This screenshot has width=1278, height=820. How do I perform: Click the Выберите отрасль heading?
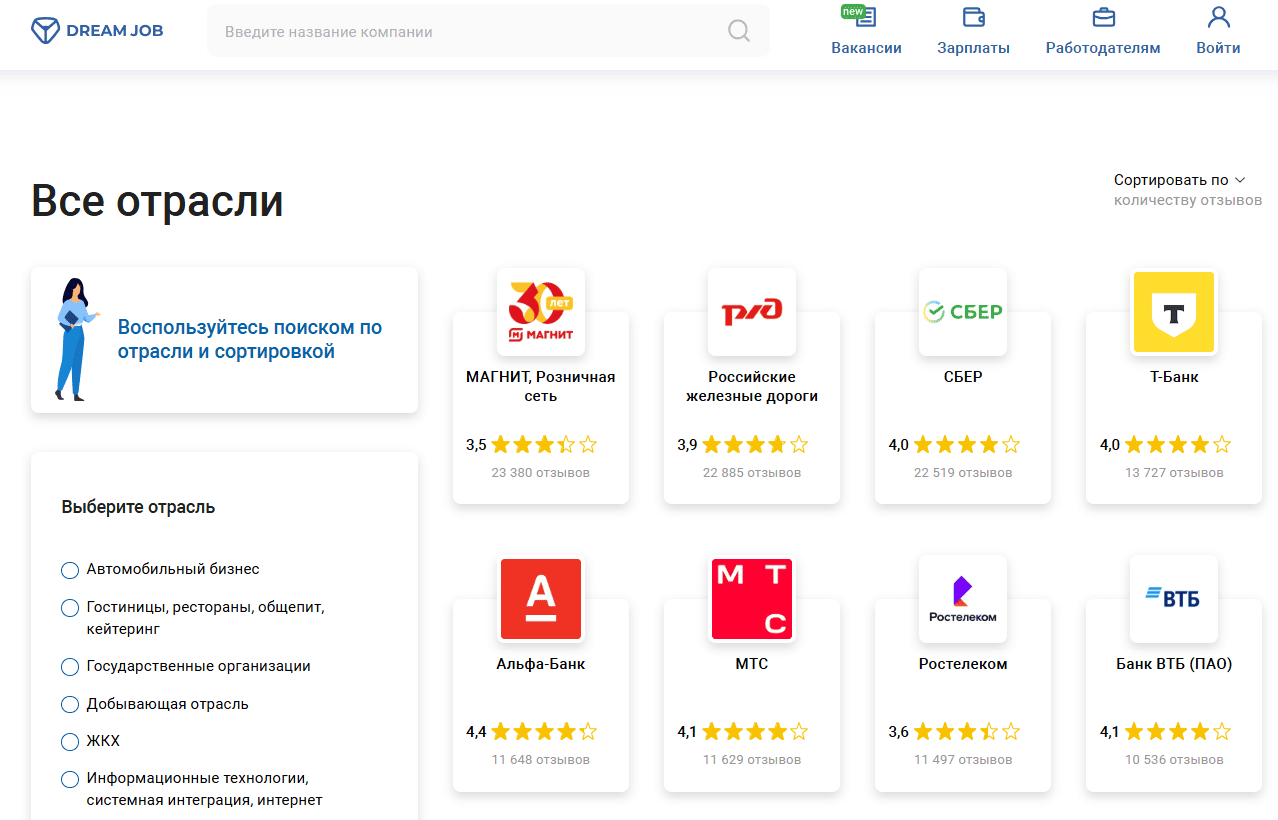(x=138, y=507)
